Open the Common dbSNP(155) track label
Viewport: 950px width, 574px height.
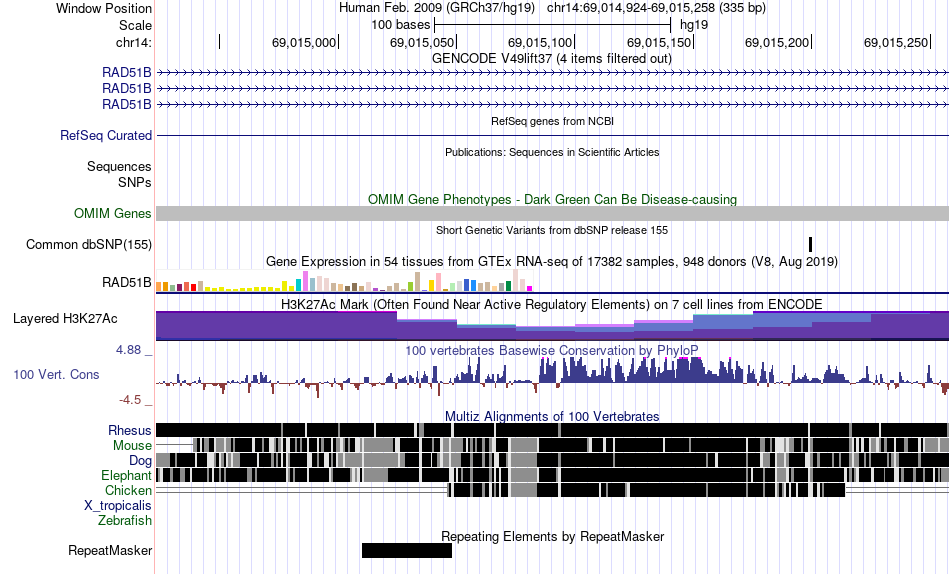[x=89, y=244]
